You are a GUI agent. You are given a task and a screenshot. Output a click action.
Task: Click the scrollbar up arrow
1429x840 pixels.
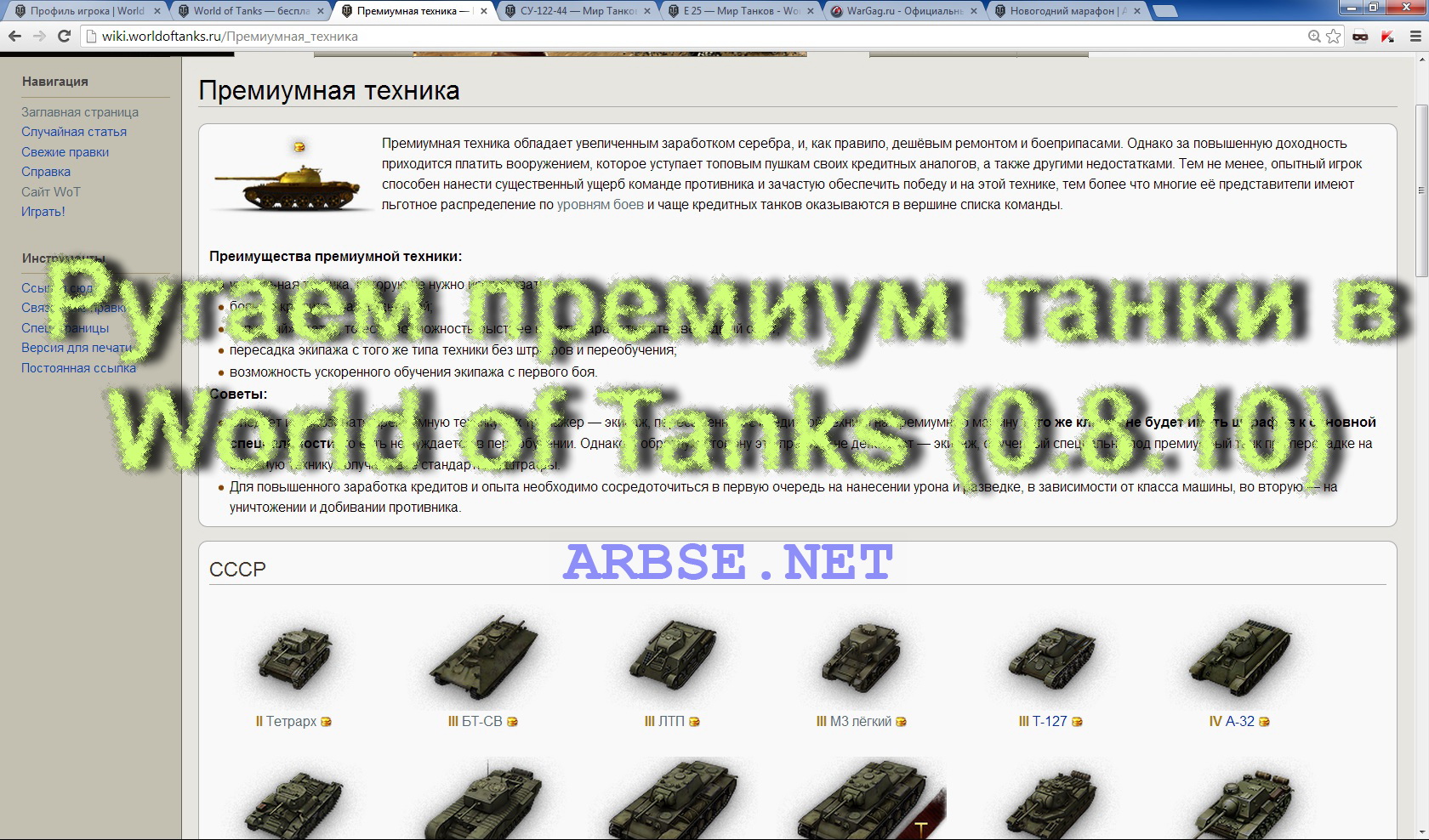(1421, 60)
